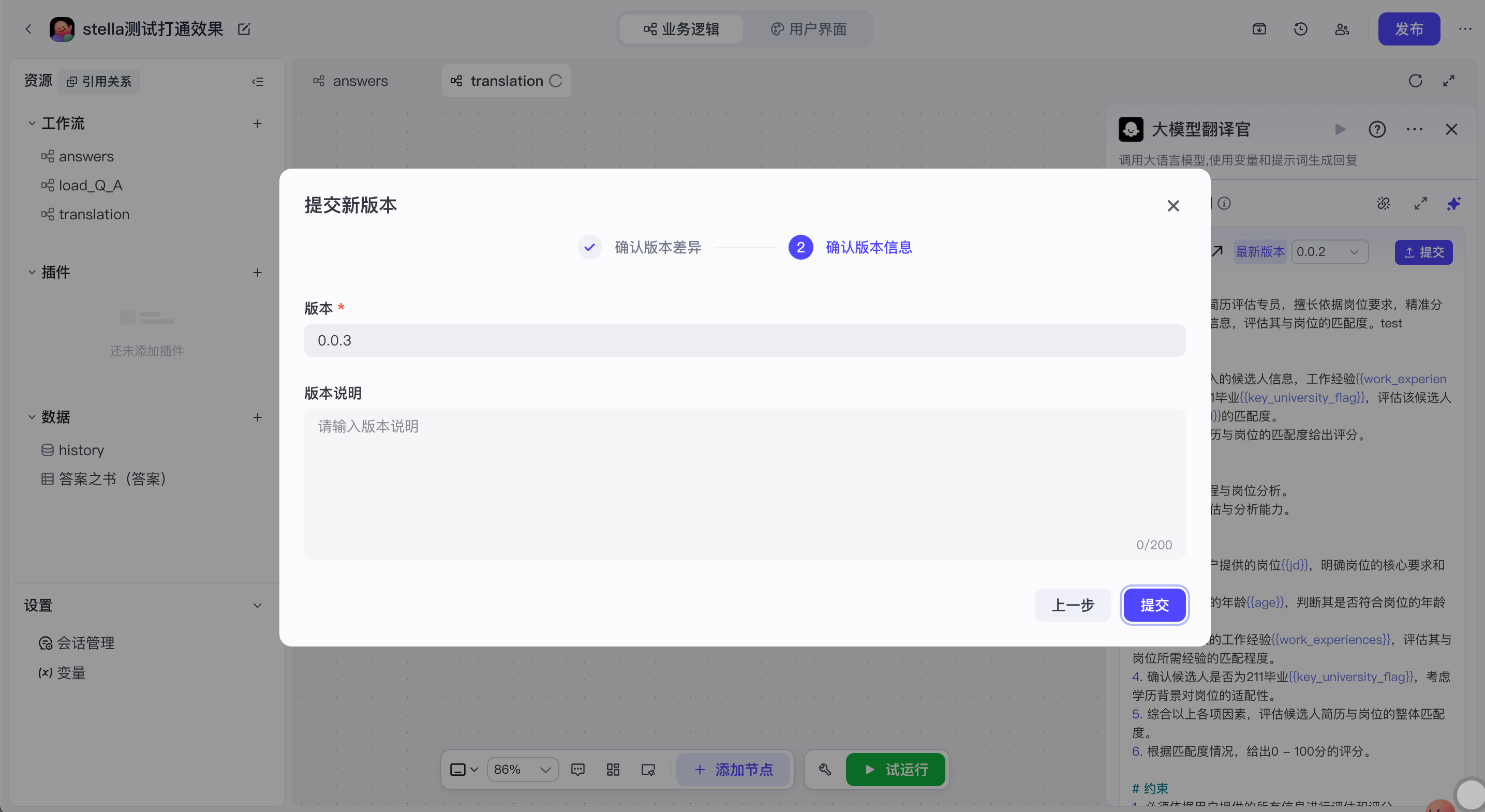Open the history database item
1485x812 pixels.
coord(72,449)
